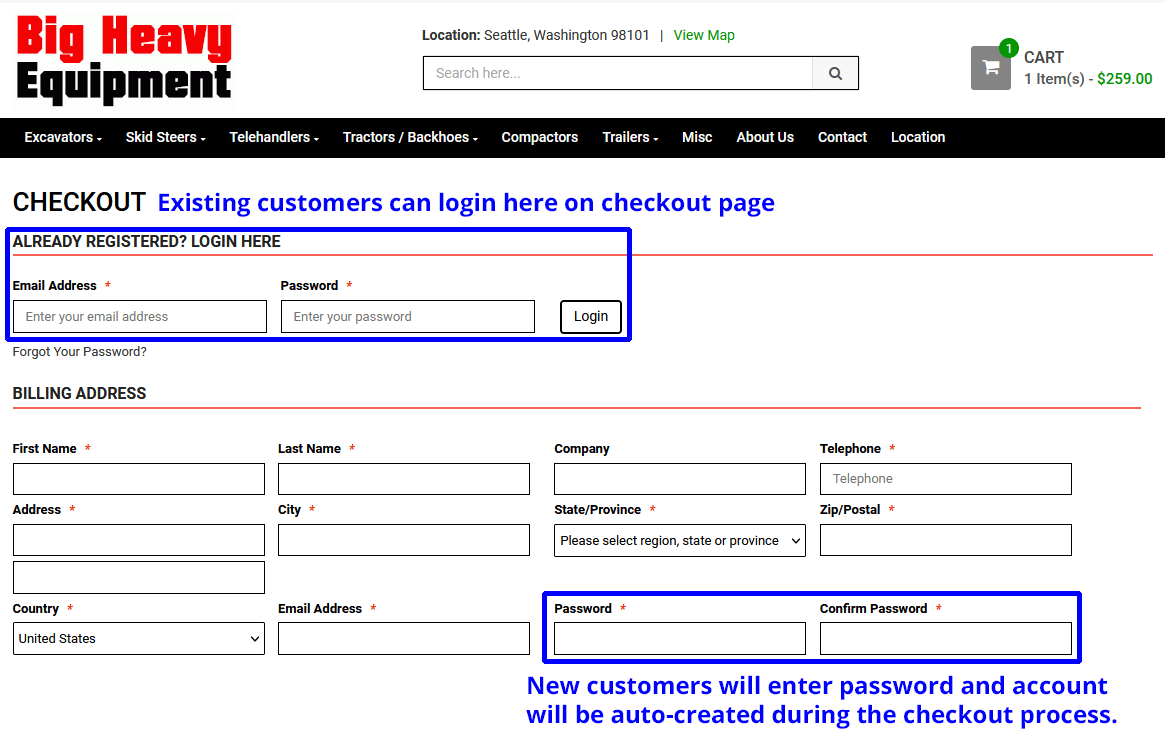
Task: Open the View Map link
Action: tap(704, 35)
